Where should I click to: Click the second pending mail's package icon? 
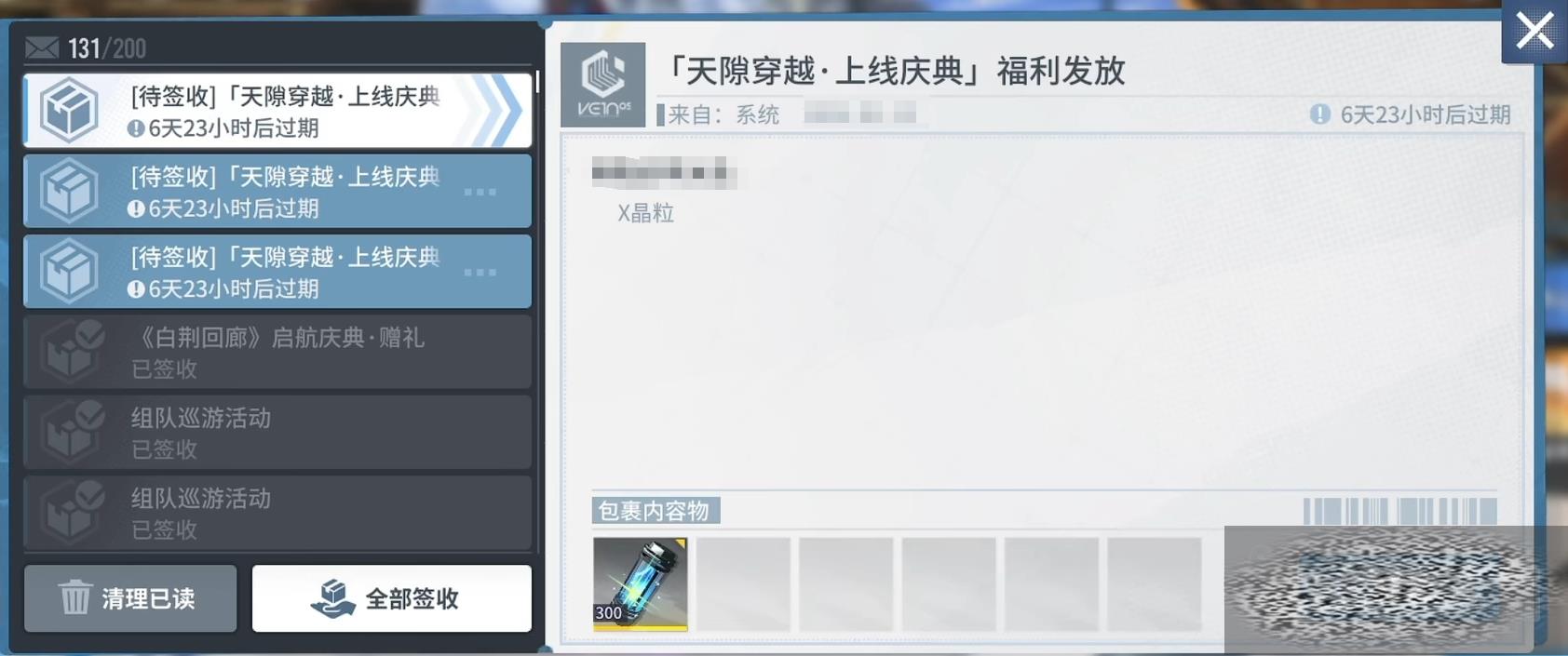(69, 191)
